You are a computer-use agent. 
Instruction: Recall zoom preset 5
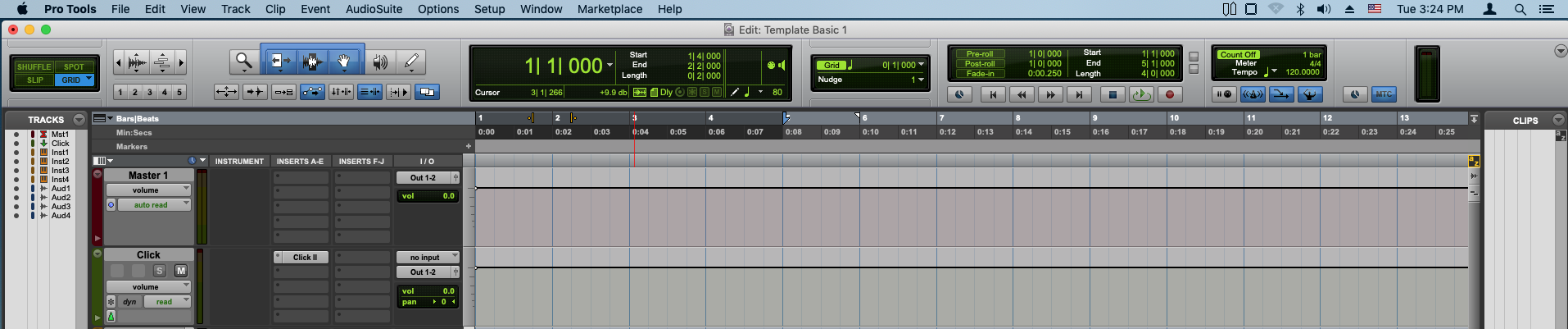click(179, 93)
